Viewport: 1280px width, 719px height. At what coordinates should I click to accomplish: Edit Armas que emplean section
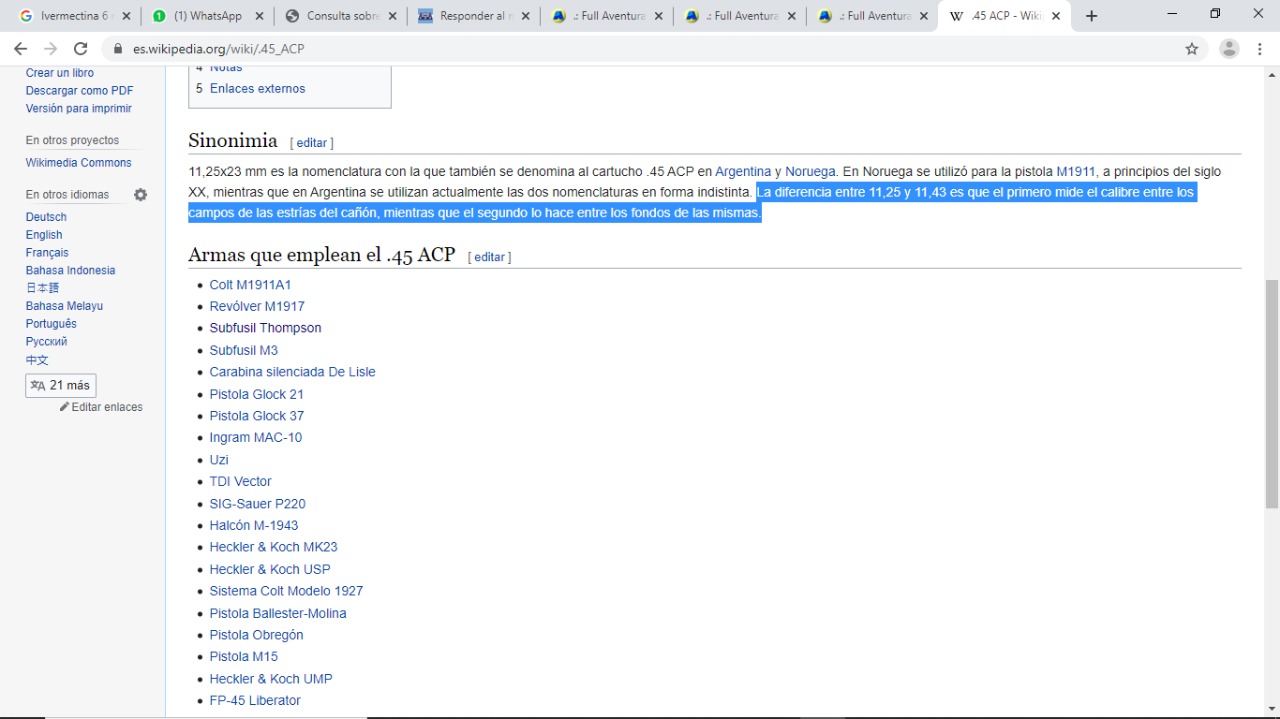coord(489,257)
